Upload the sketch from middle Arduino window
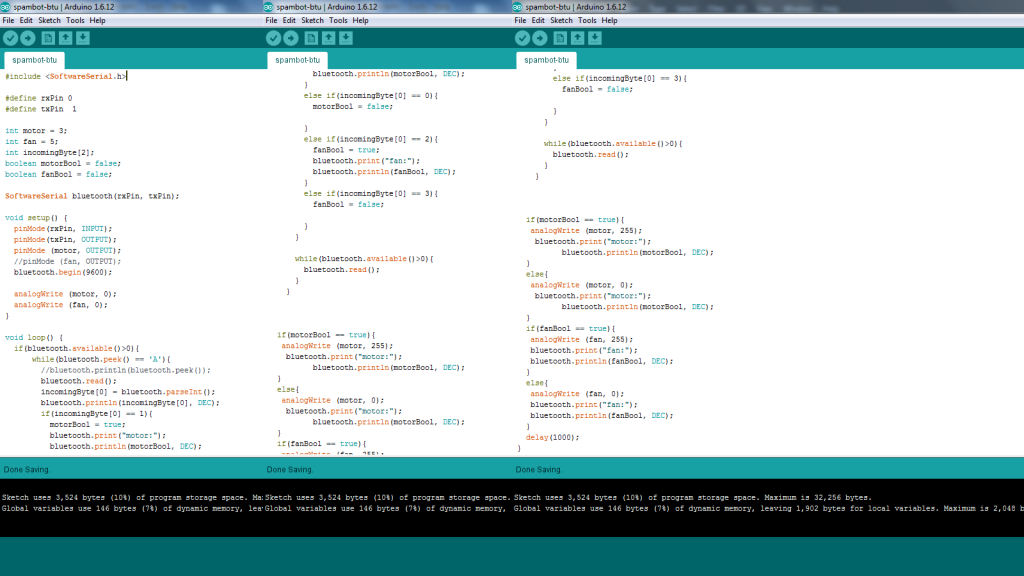Viewport: 1024px width, 576px height. coord(291,38)
